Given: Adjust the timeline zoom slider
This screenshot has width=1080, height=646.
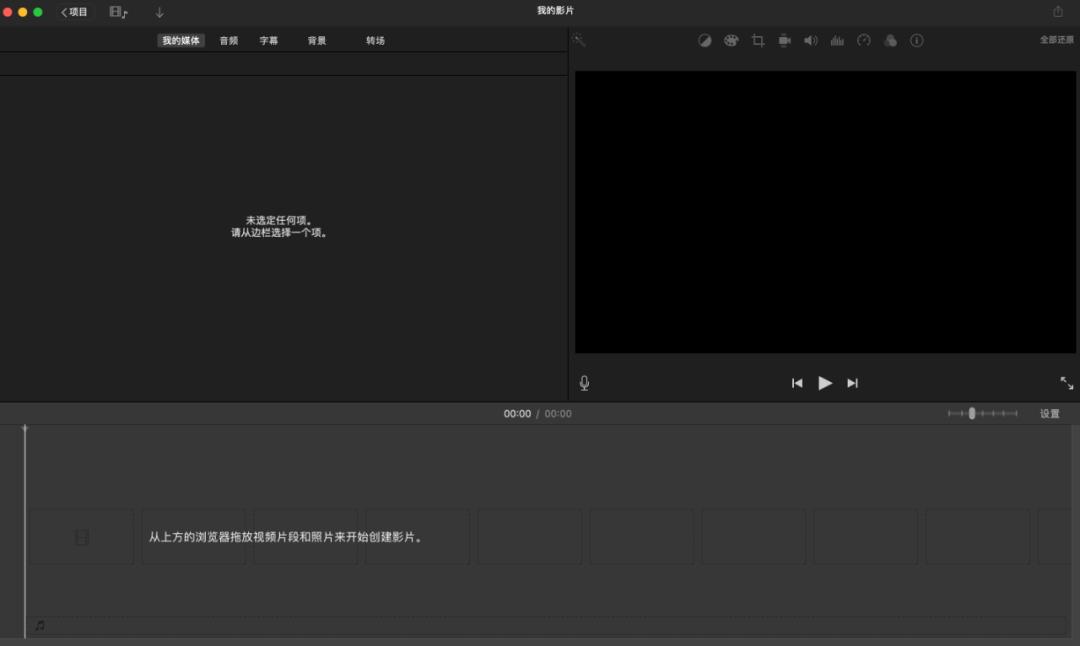Looking at the screenshot, I should [x=973, y=413].
